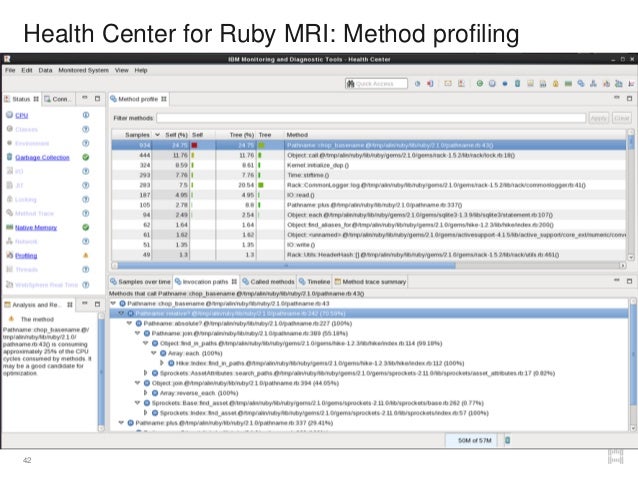
Task: Minimize the Status view panel
Action: click(85, 98)
